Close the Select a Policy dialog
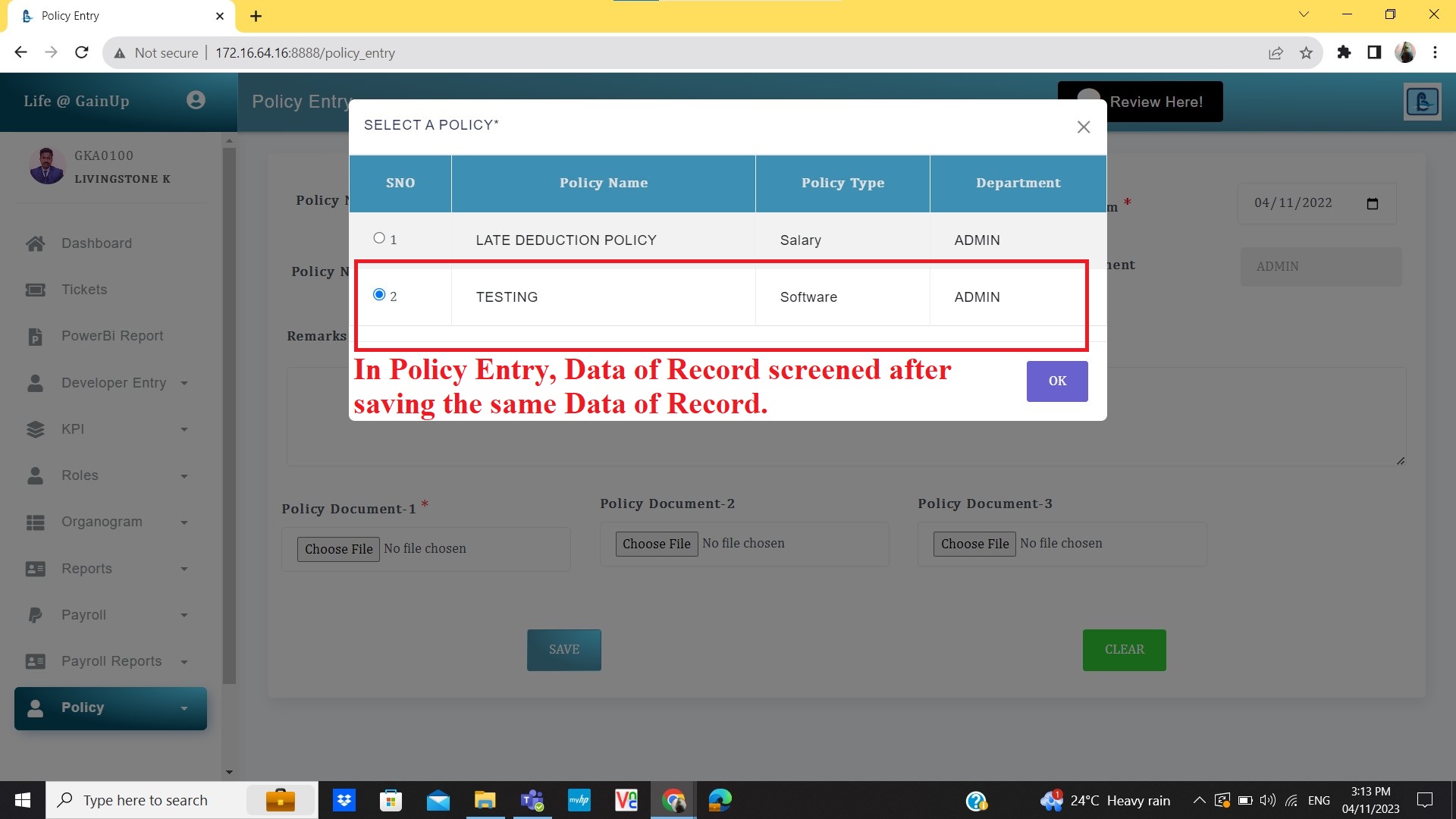The image size is (1456, 819). tap(1084, 127)
